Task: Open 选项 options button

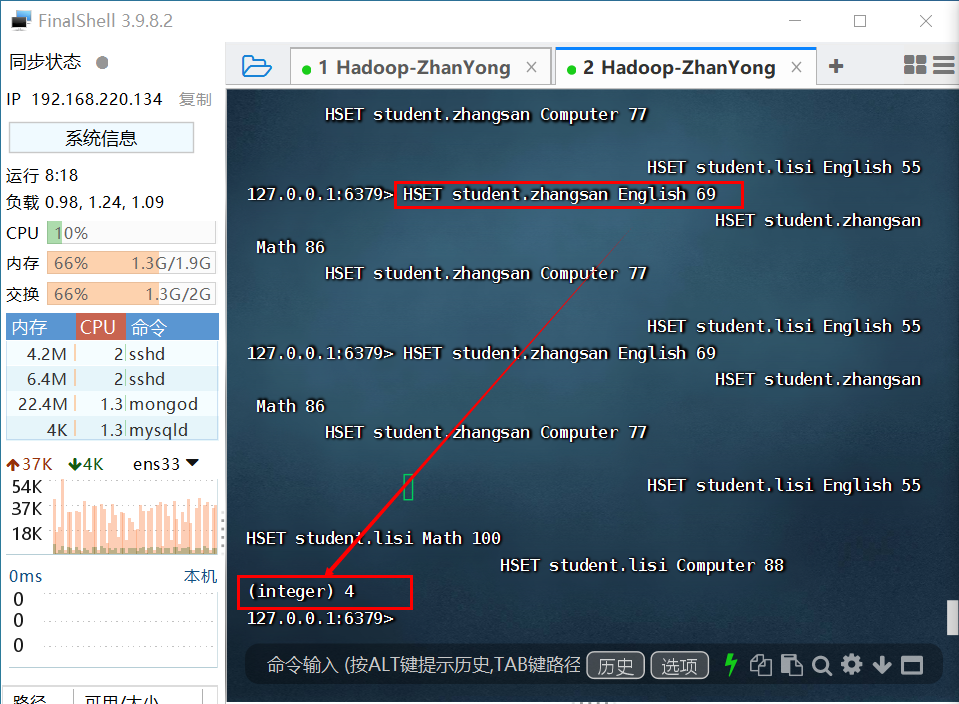Action: (x=679, y=665)
